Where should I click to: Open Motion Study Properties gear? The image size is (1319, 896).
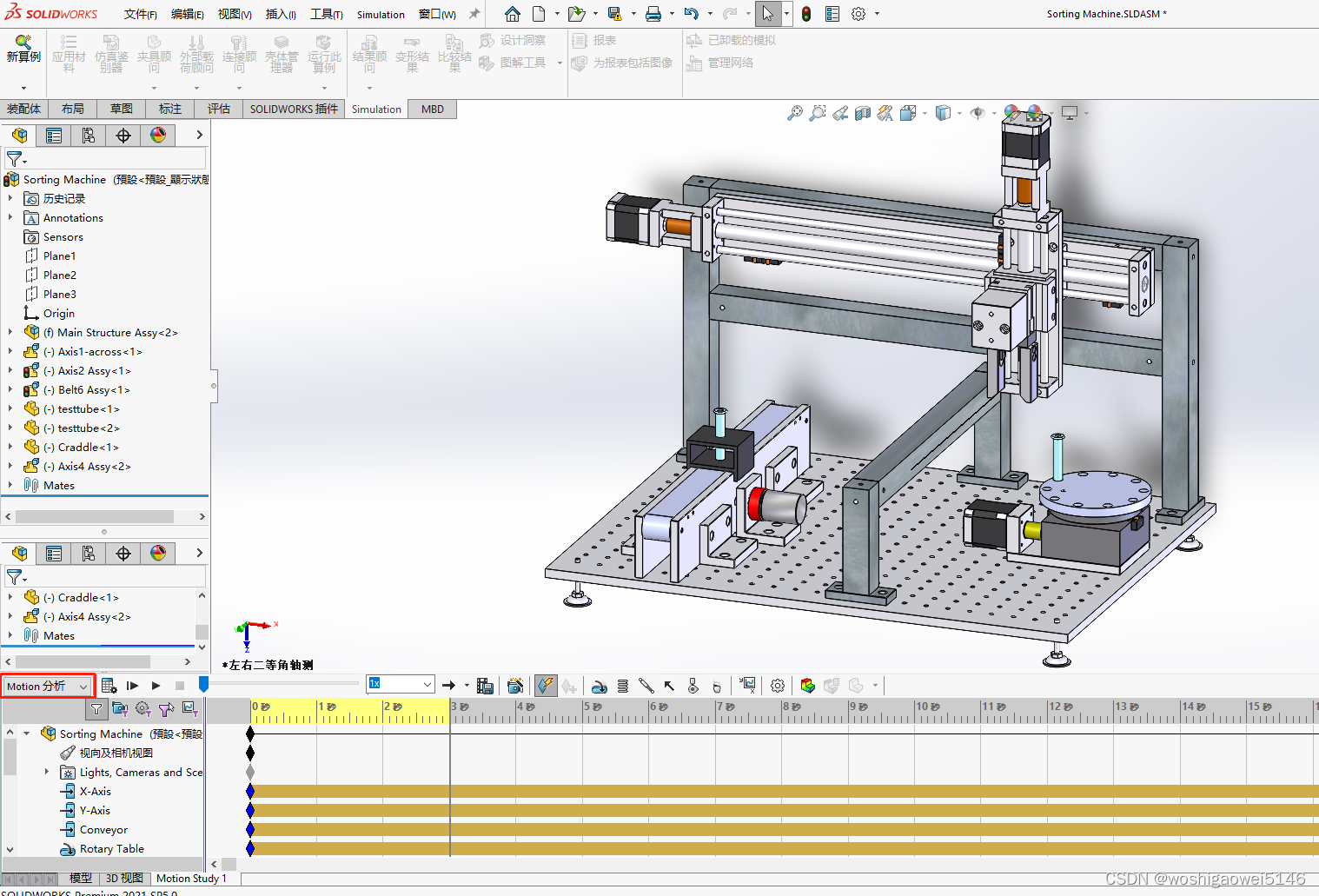click(778, 686)
